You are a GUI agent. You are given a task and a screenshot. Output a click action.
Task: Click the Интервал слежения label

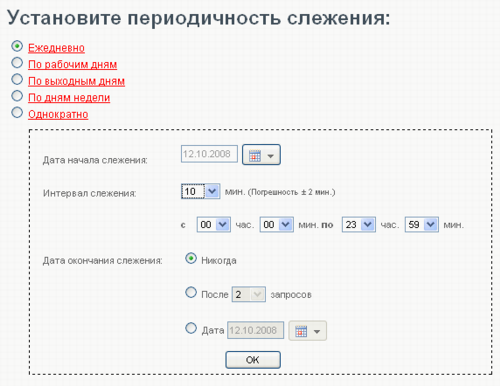89,193
